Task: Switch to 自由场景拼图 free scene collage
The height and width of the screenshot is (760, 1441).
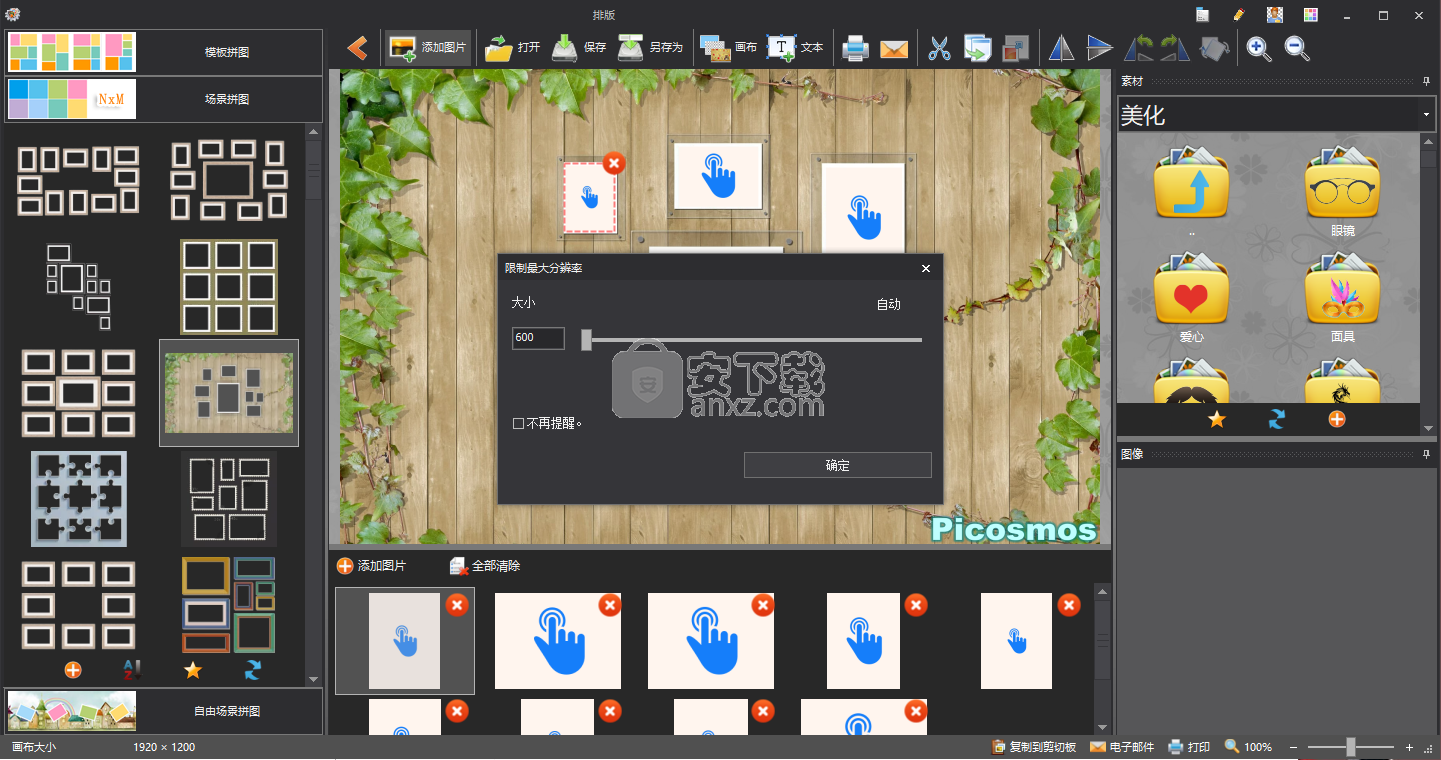Action: click(164, 711)
